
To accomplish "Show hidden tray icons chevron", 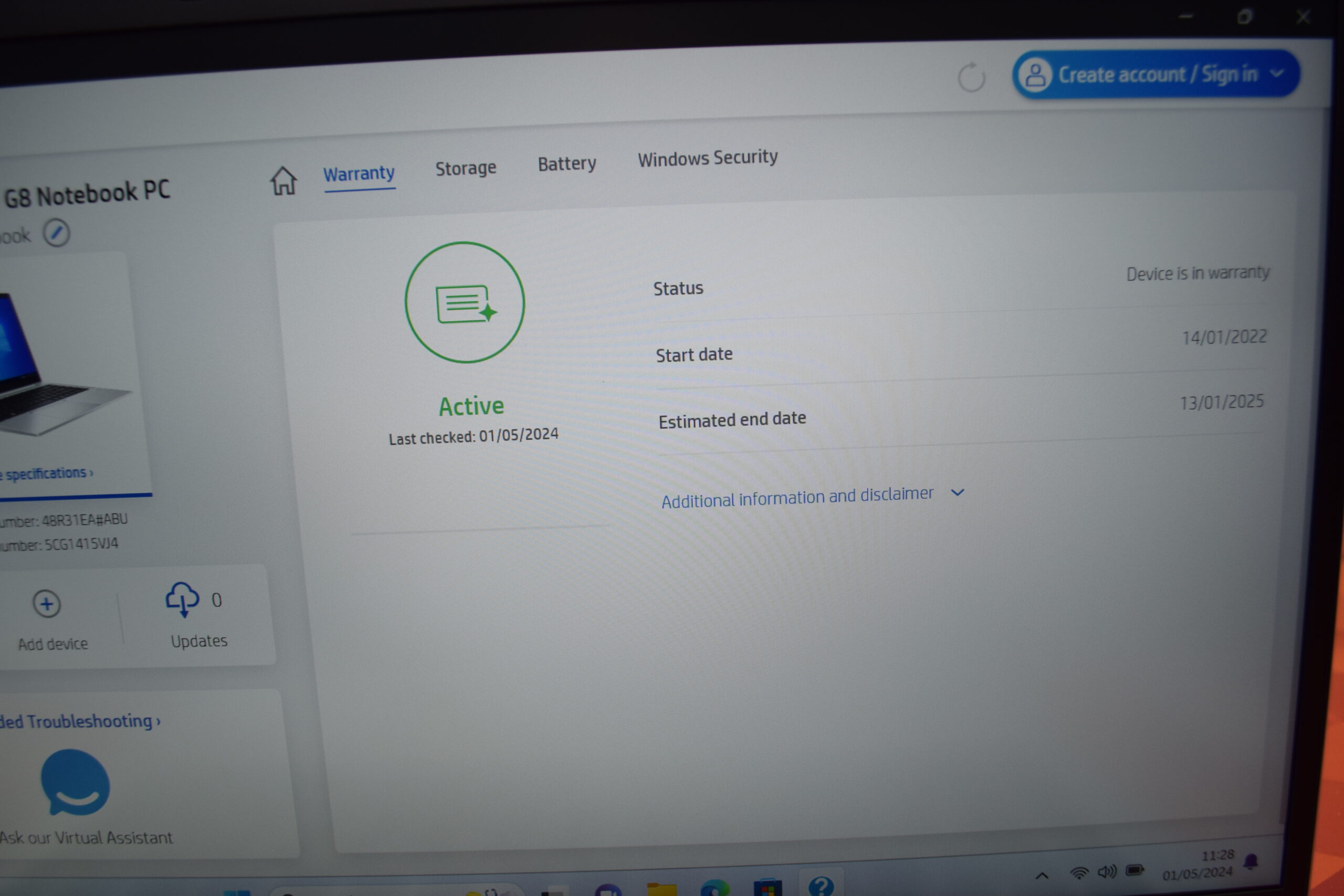I will click(x=1042, y=876).
